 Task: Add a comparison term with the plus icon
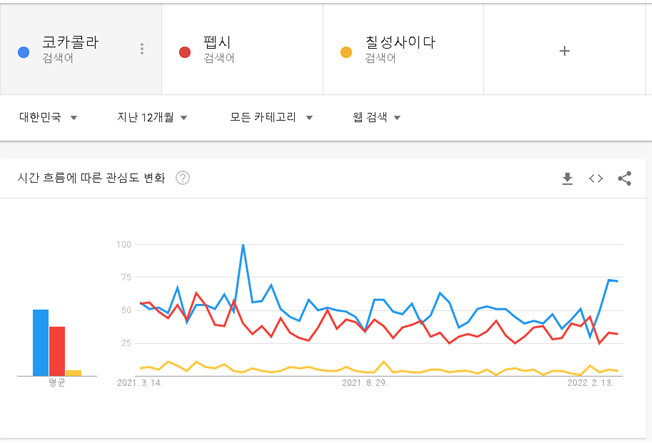point(564,51)
